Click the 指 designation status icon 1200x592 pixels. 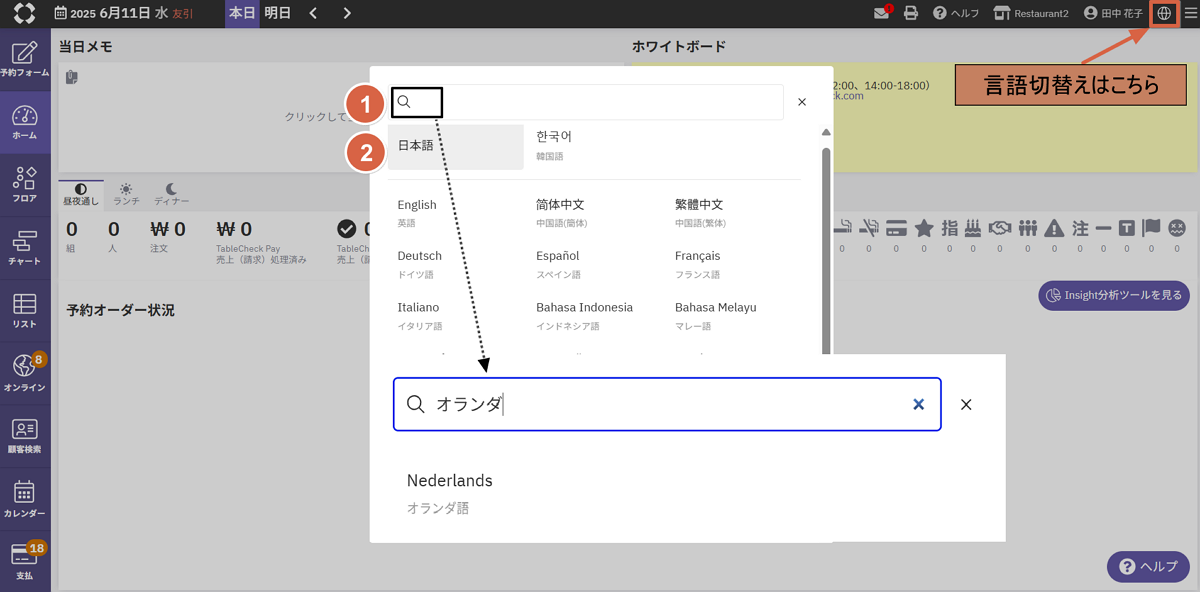(x=950, y=227)
